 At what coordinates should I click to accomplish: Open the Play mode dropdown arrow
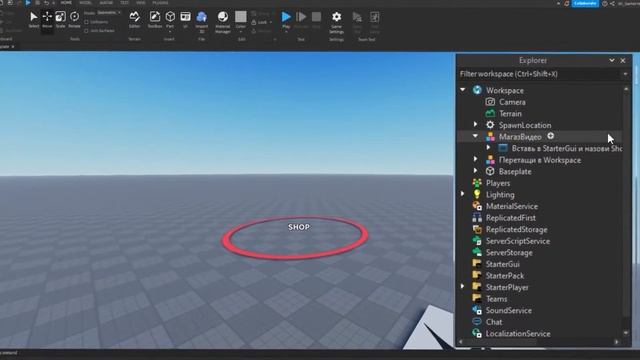(x=286, y=32)
